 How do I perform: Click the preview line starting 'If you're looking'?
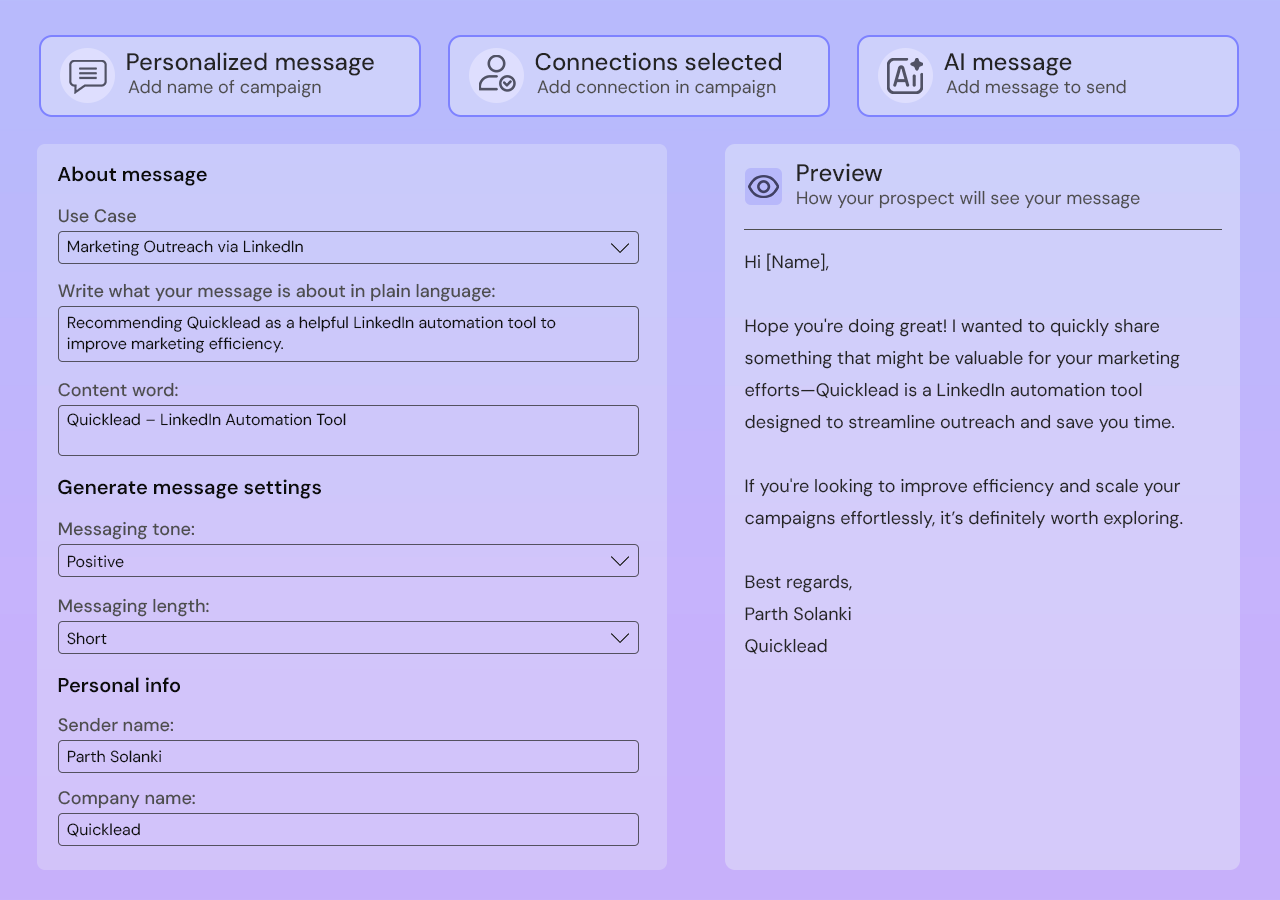point(962,486)
